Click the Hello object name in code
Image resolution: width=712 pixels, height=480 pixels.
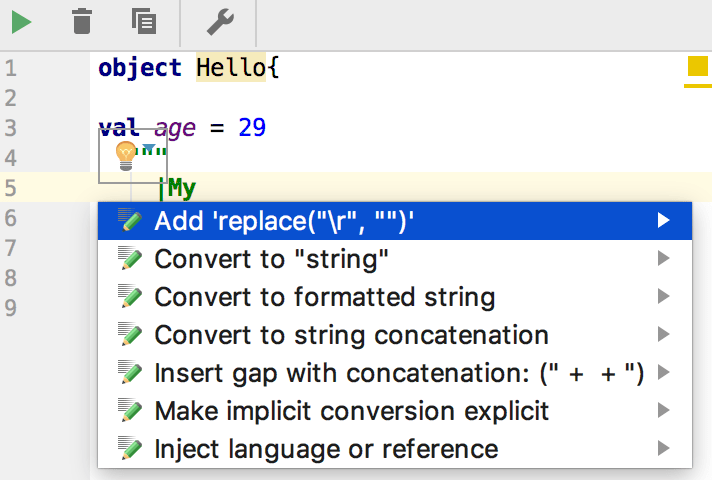tap(232, 68)
